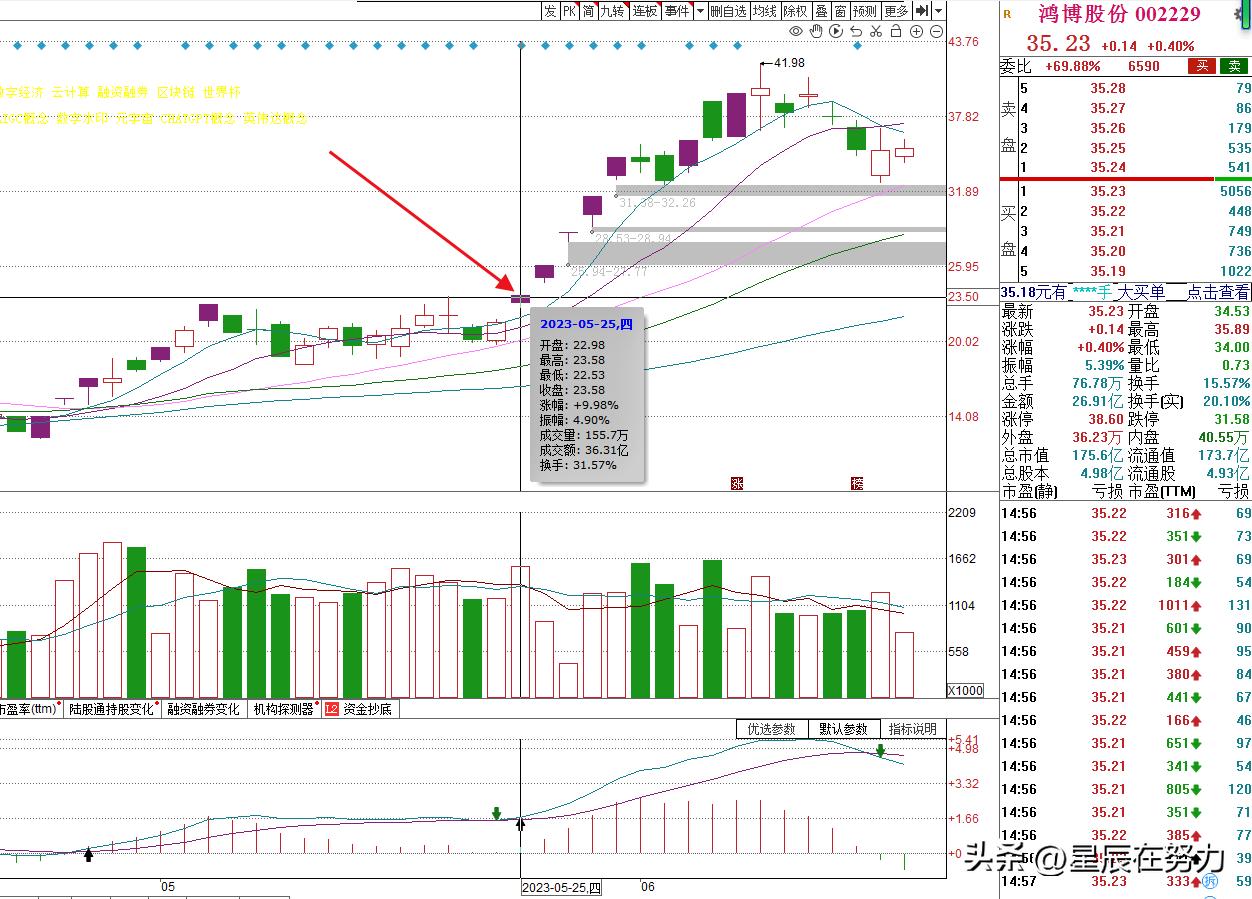Image resolution: width=1252 pixels, height=899 pixels.
Task: Open 预测 prediction tool
Action: point(866,11)
